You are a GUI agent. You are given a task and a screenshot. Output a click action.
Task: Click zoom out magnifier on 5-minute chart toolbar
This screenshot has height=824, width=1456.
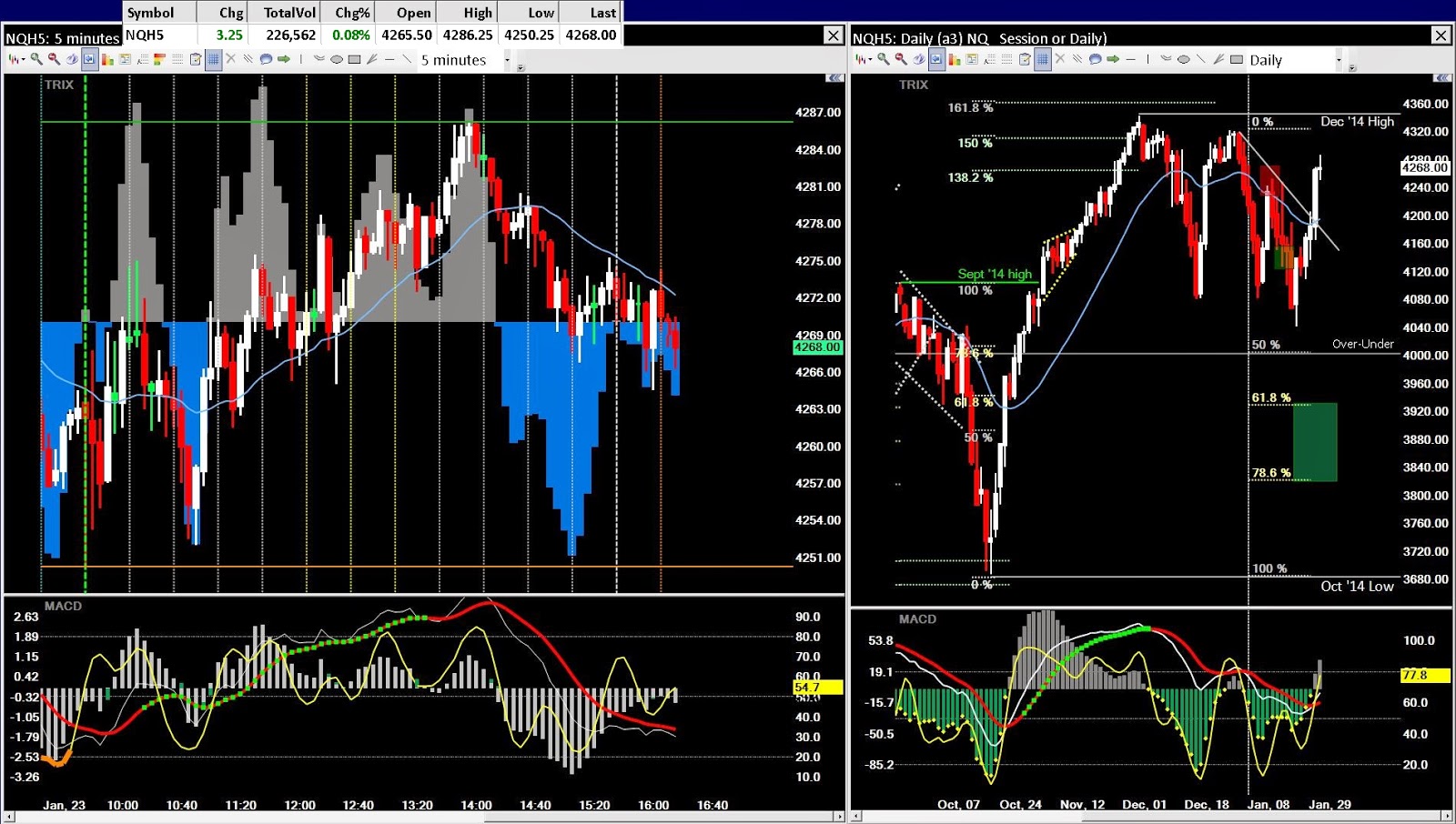point(54,59)
